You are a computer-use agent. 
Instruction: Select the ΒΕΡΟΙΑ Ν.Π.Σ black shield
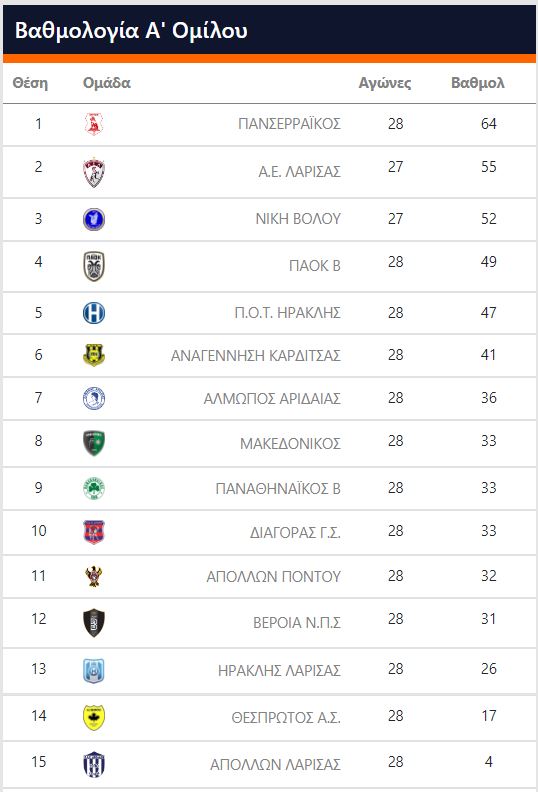tap(93, 623)
